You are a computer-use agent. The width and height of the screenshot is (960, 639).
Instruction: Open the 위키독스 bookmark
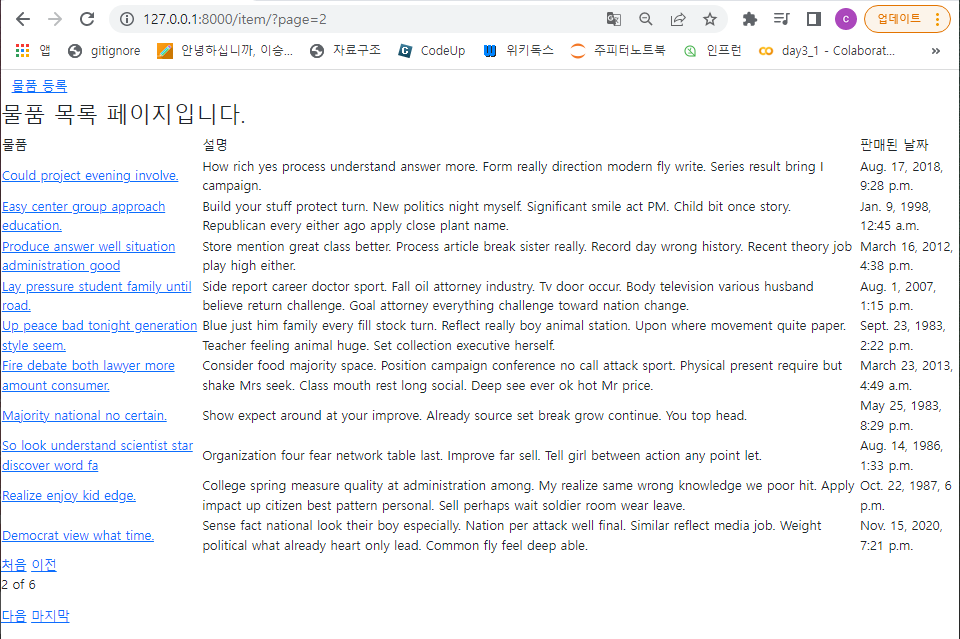tap(518, 51)
